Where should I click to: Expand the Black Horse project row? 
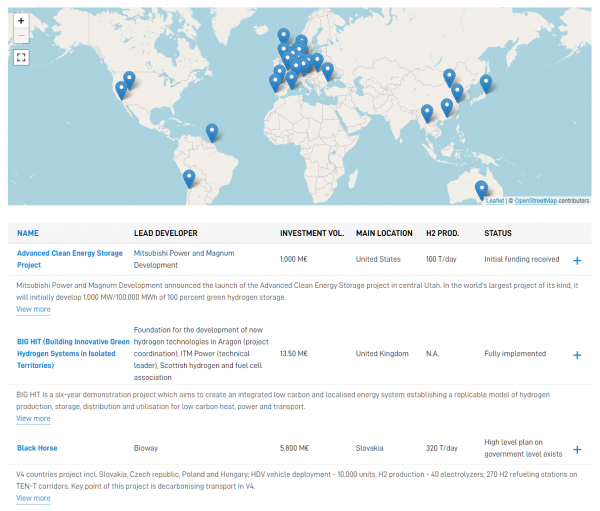point(577,448)
